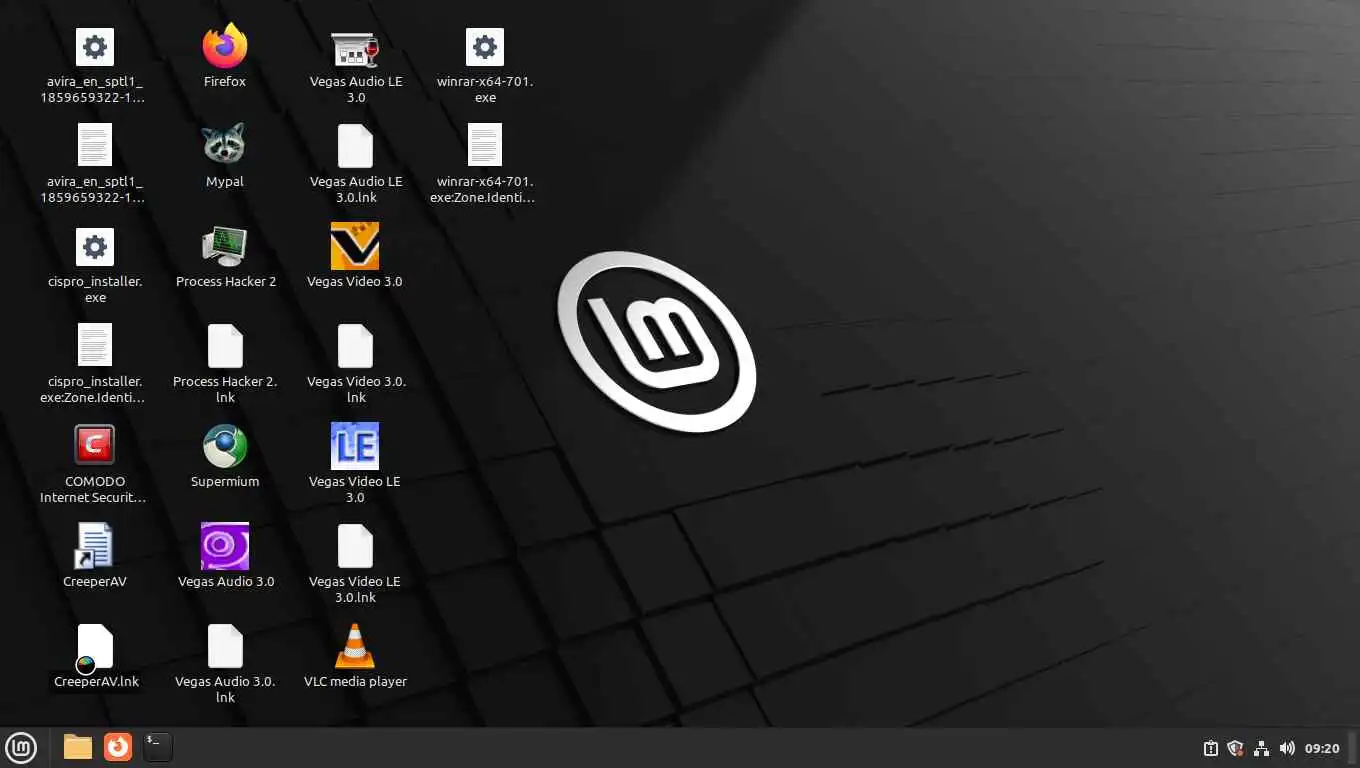Select the Vegas Audio LE 3.0.lnk file
This screenshot has width=1360, height=768.
355,146
